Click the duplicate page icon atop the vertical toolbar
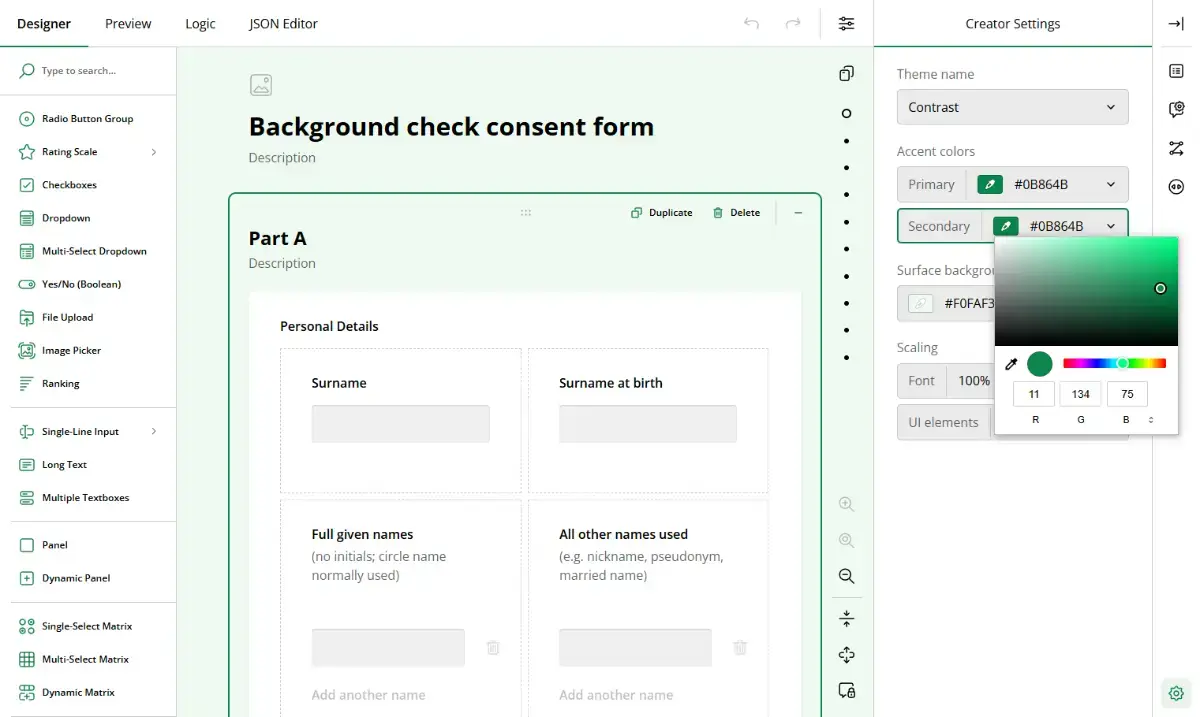This screenshot has width=1200, height=717. tap(846, 73)
